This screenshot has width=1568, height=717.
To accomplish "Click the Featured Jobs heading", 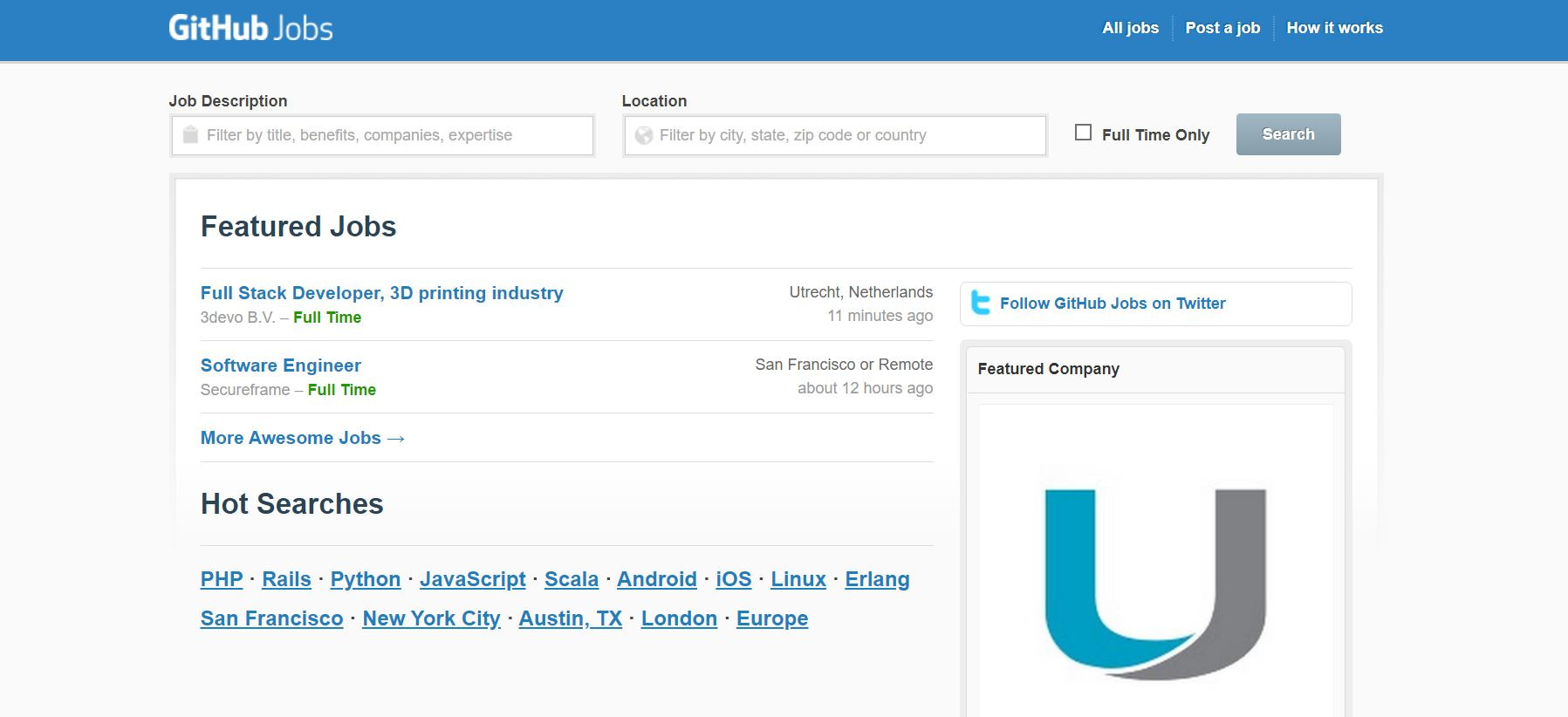I will pyautogui.click(x=298, y=227).
